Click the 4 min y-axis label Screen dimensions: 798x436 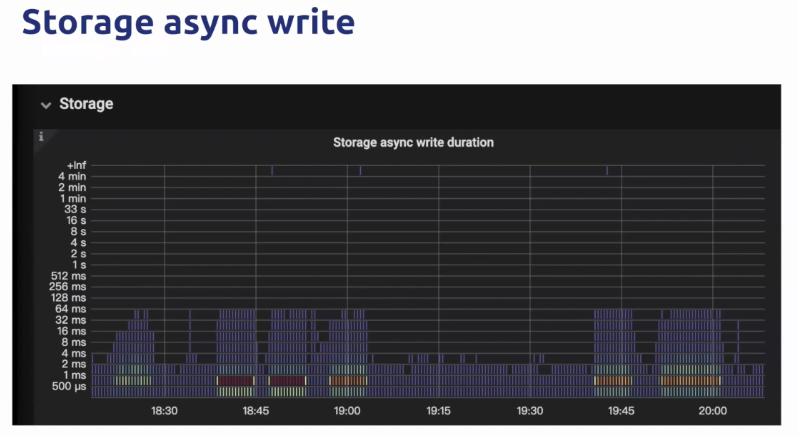click(x=72, y=177)
